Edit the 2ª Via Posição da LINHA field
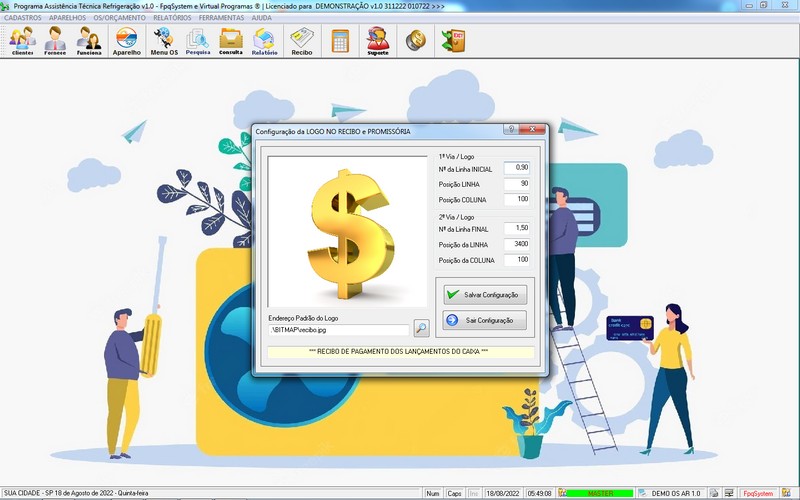Screen dimensions: 800x500 point(517,244)
